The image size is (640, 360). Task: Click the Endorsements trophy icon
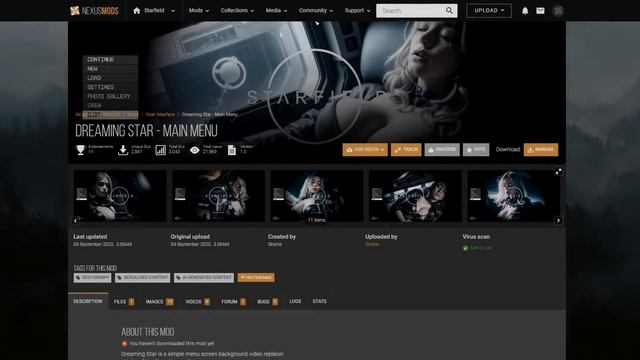[80, 150]
